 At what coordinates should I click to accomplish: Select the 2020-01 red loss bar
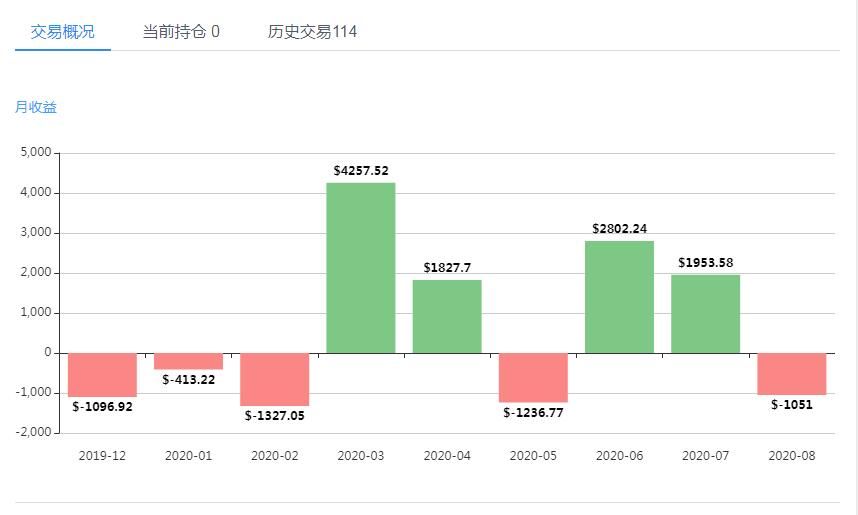[x=188, y=361]
